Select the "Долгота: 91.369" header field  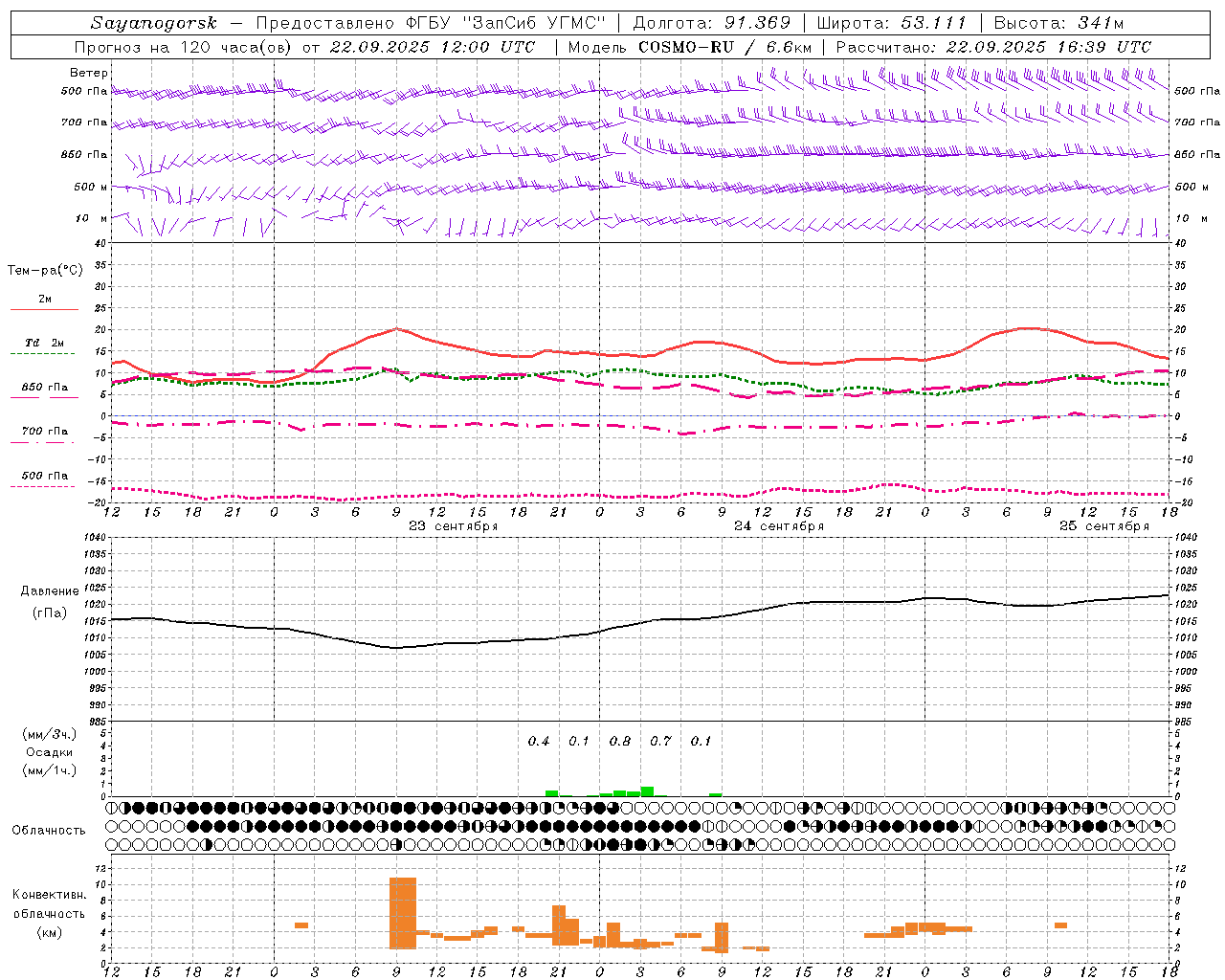tap(712, 23)
